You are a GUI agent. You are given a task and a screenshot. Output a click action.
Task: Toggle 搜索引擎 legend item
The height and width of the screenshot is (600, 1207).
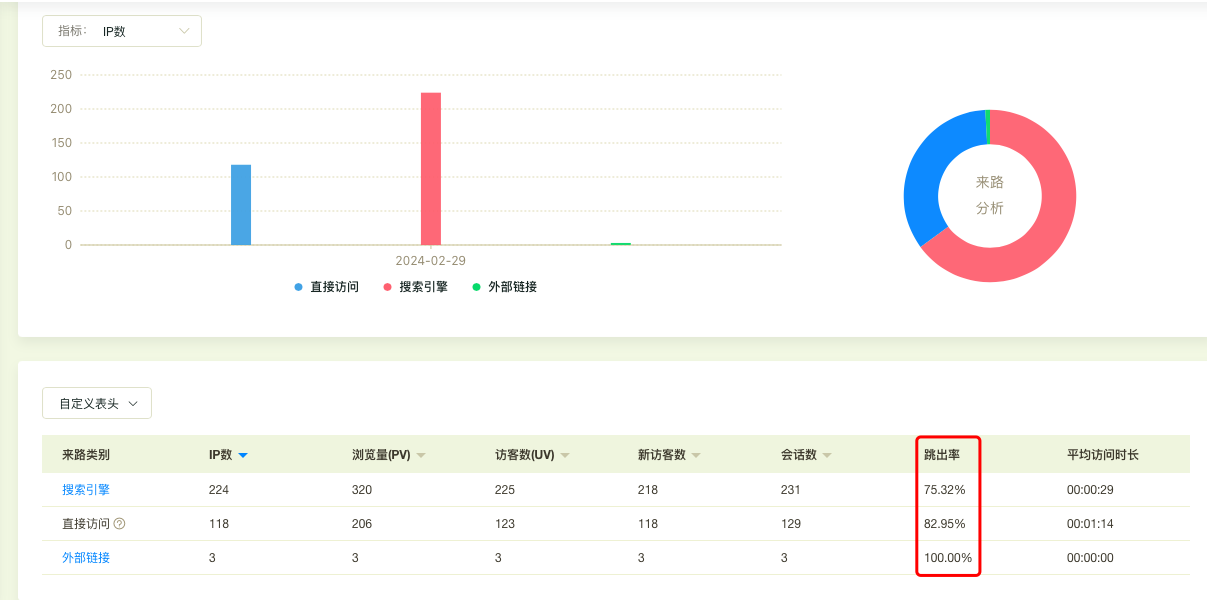(415, 287)
